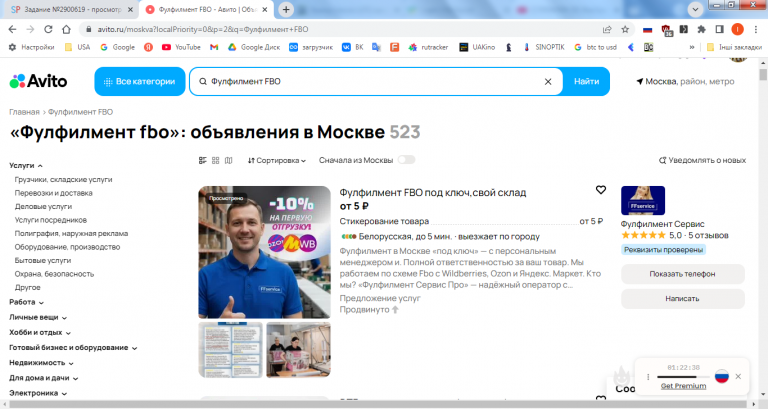This screenshot has width=768, height=409.
Task: Open Сортировка dropdown
Action: [x=277, y=160]
